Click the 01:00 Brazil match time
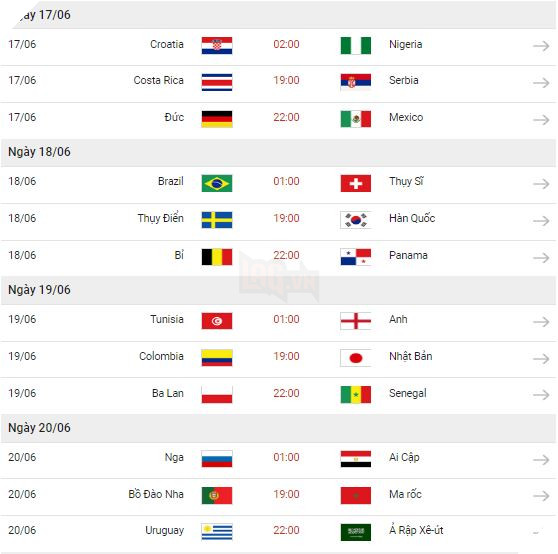 coord(286,181)
